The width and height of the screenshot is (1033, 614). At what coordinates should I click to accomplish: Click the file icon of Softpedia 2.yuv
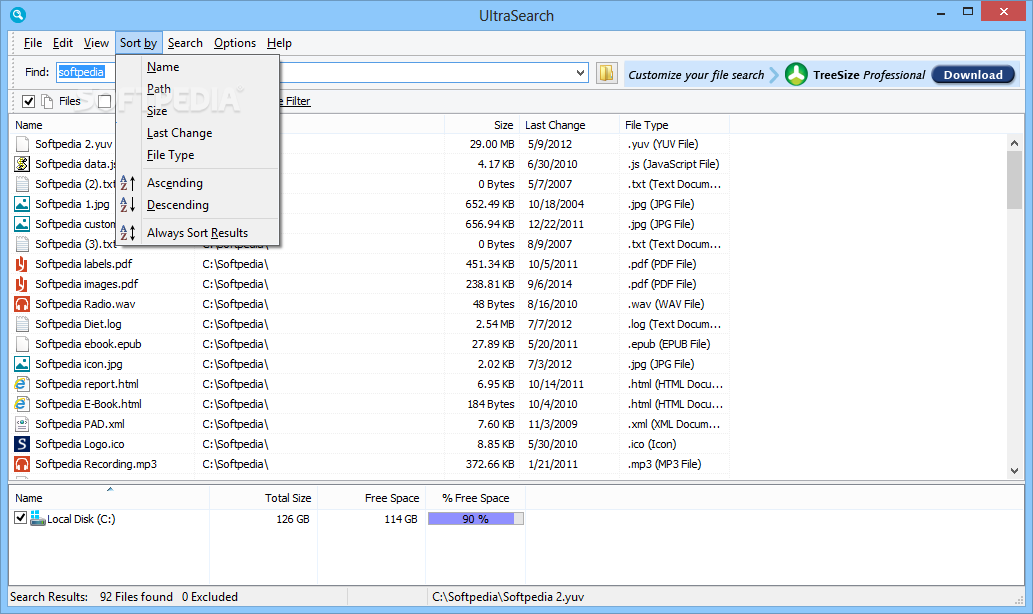click(22, 144)
